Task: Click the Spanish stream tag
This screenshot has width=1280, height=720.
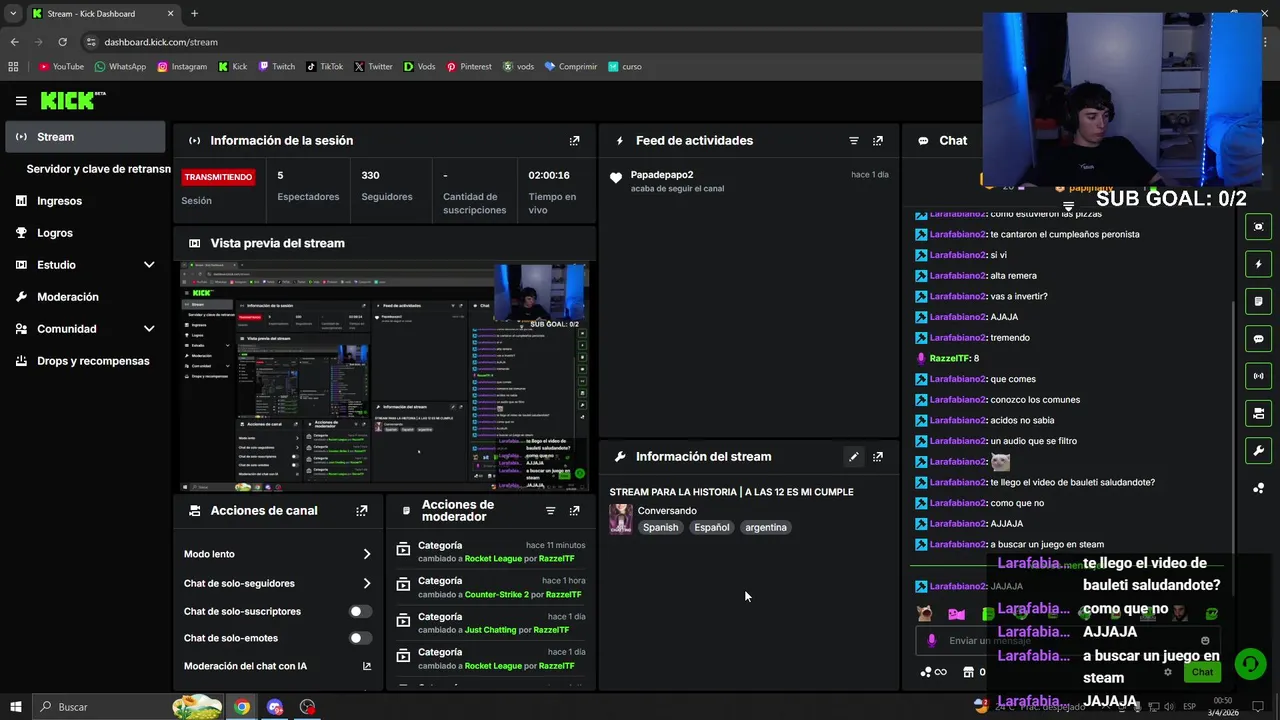Action: click(x=660, y=528)
